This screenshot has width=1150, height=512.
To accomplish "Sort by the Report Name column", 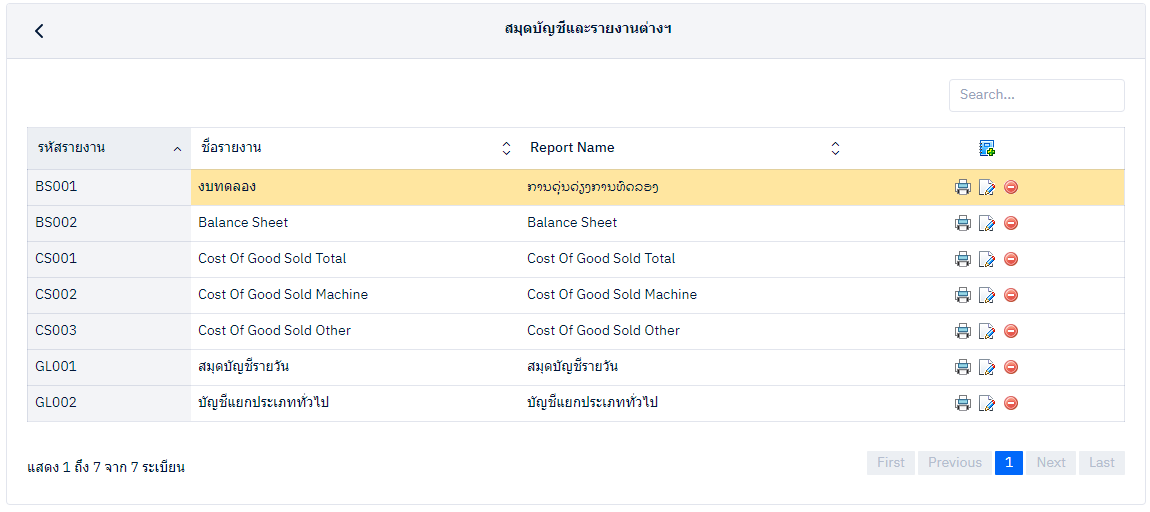I will (684, 148).
